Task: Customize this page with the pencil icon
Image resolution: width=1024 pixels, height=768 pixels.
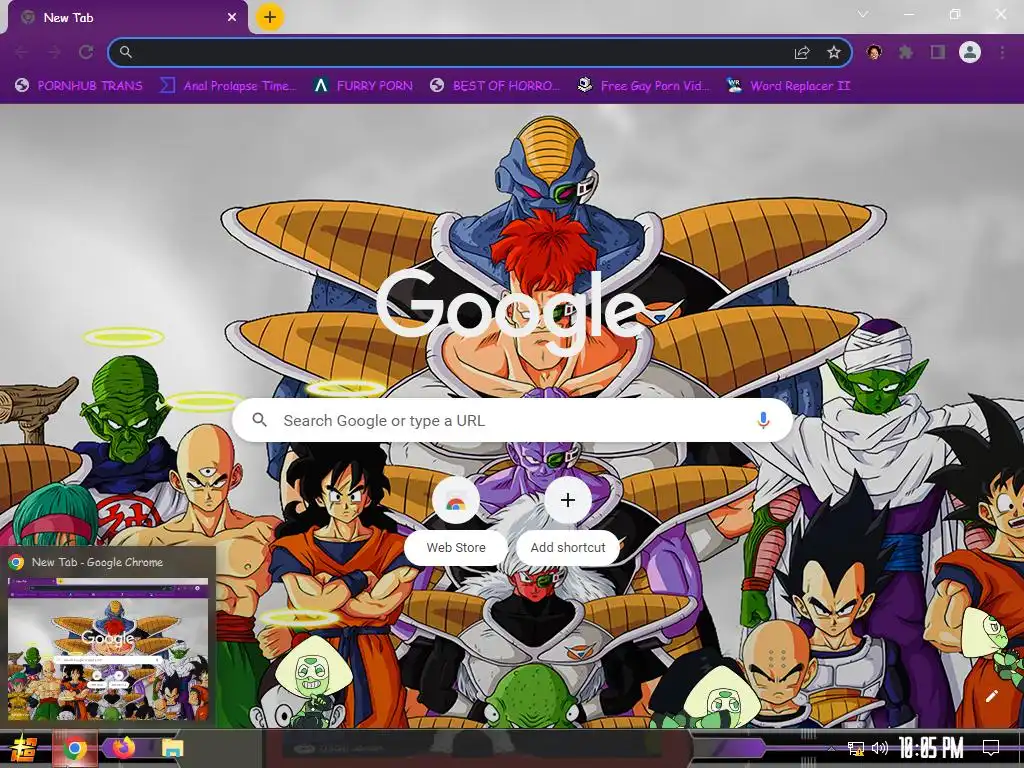Action: tap(991, 696)
